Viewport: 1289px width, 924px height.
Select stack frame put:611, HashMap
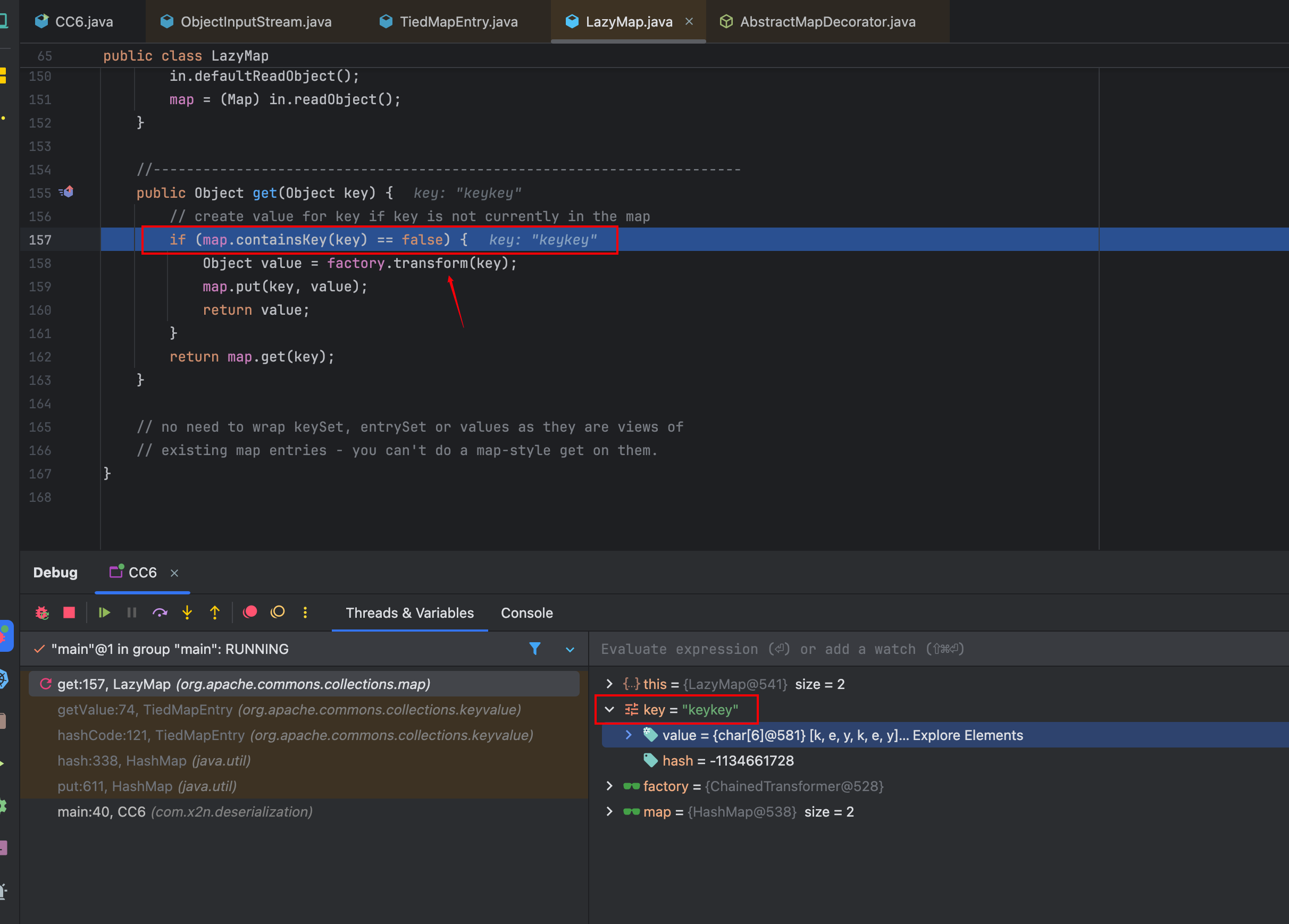click(x=304, y=786)
